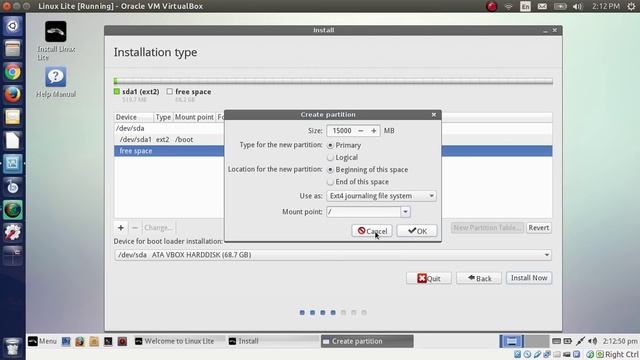Open the workspace switcher in the dock
The height and width of the screenshot is (360, 640).
[13, 256]
